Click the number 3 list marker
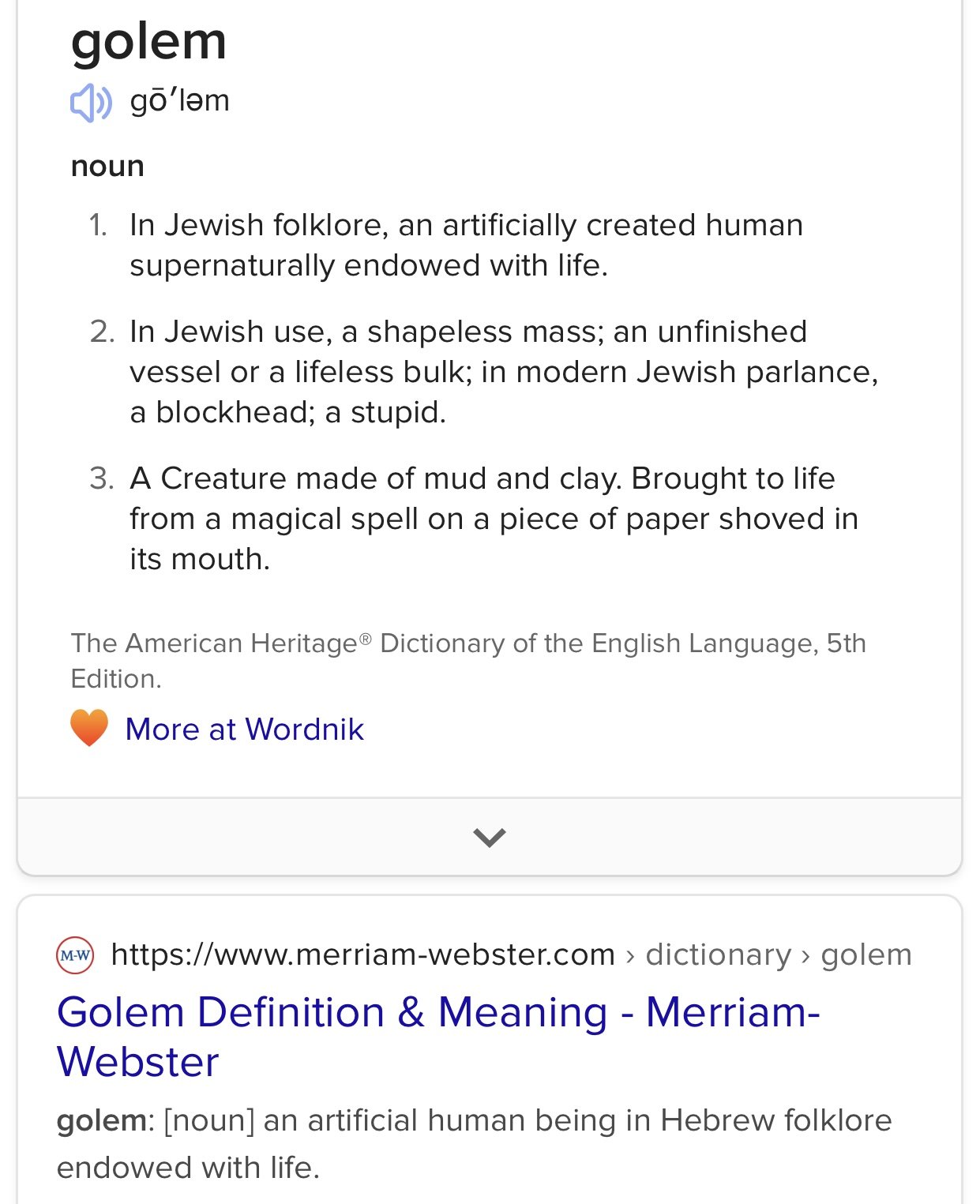The width and height of the screenshot is (980, 1204). [102, 478]
